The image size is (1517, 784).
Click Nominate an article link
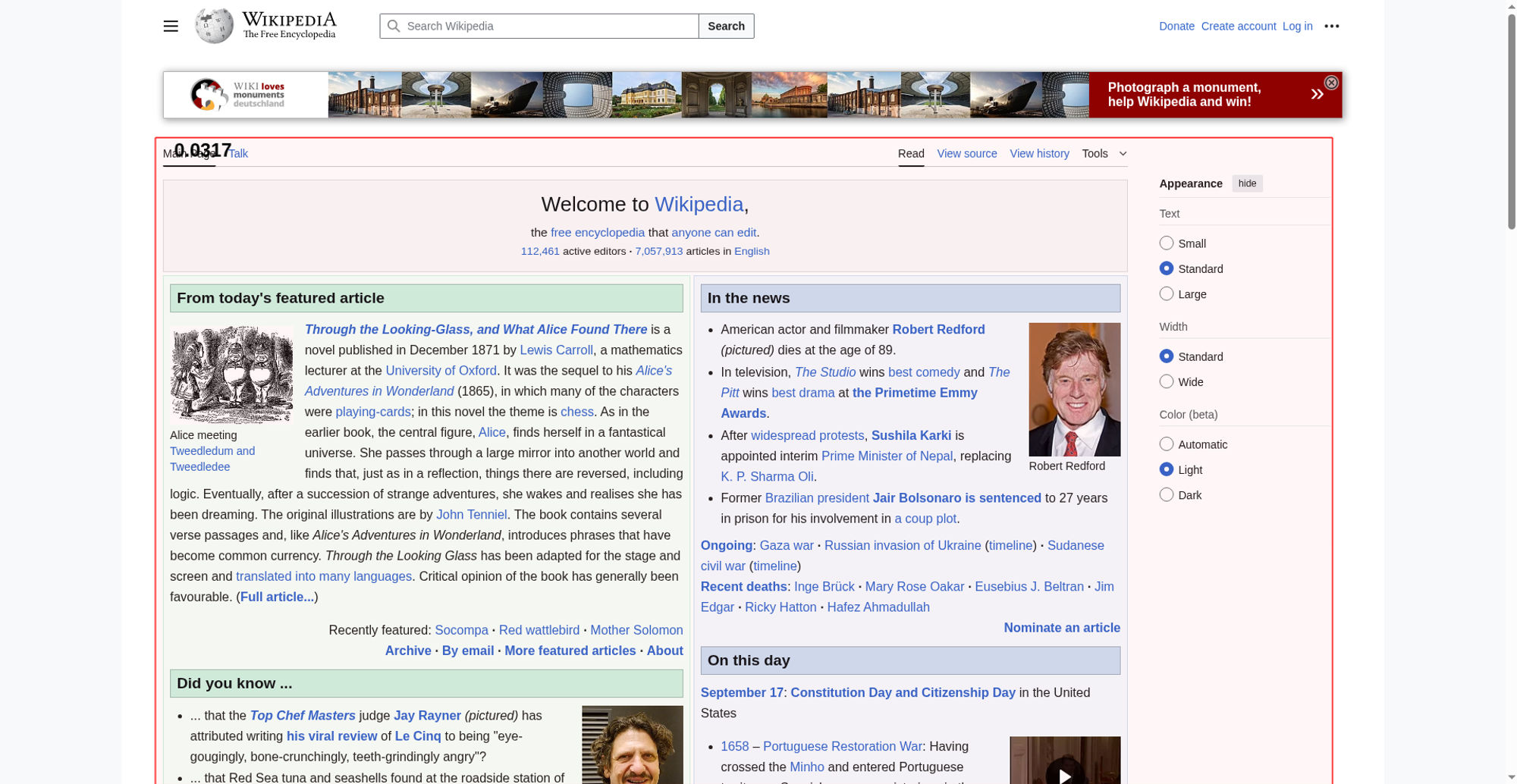point(1061,628)
